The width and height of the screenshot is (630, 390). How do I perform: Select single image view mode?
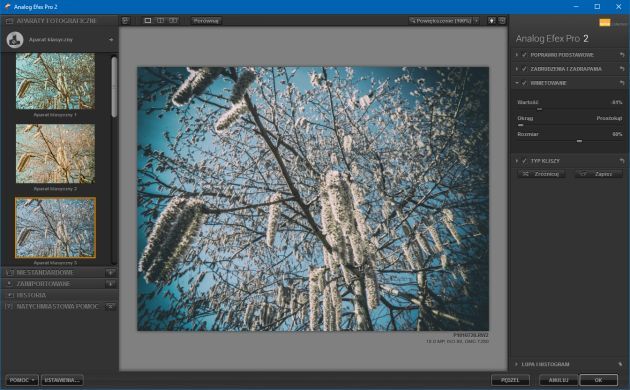pos(148,20)
